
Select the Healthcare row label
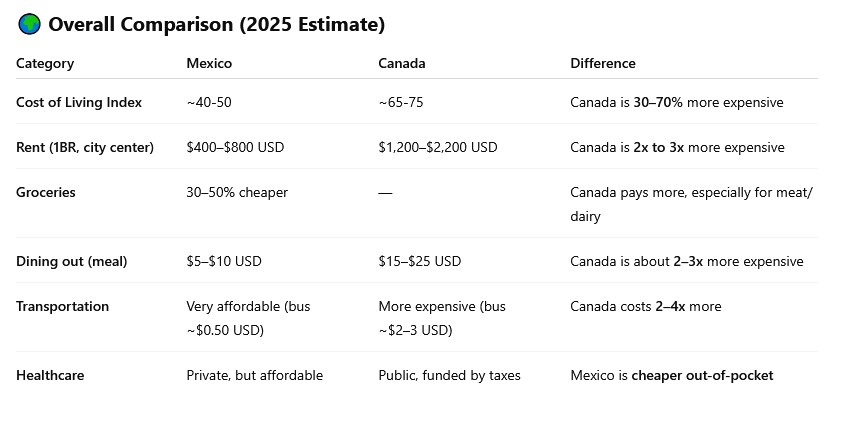click(50, 375)
